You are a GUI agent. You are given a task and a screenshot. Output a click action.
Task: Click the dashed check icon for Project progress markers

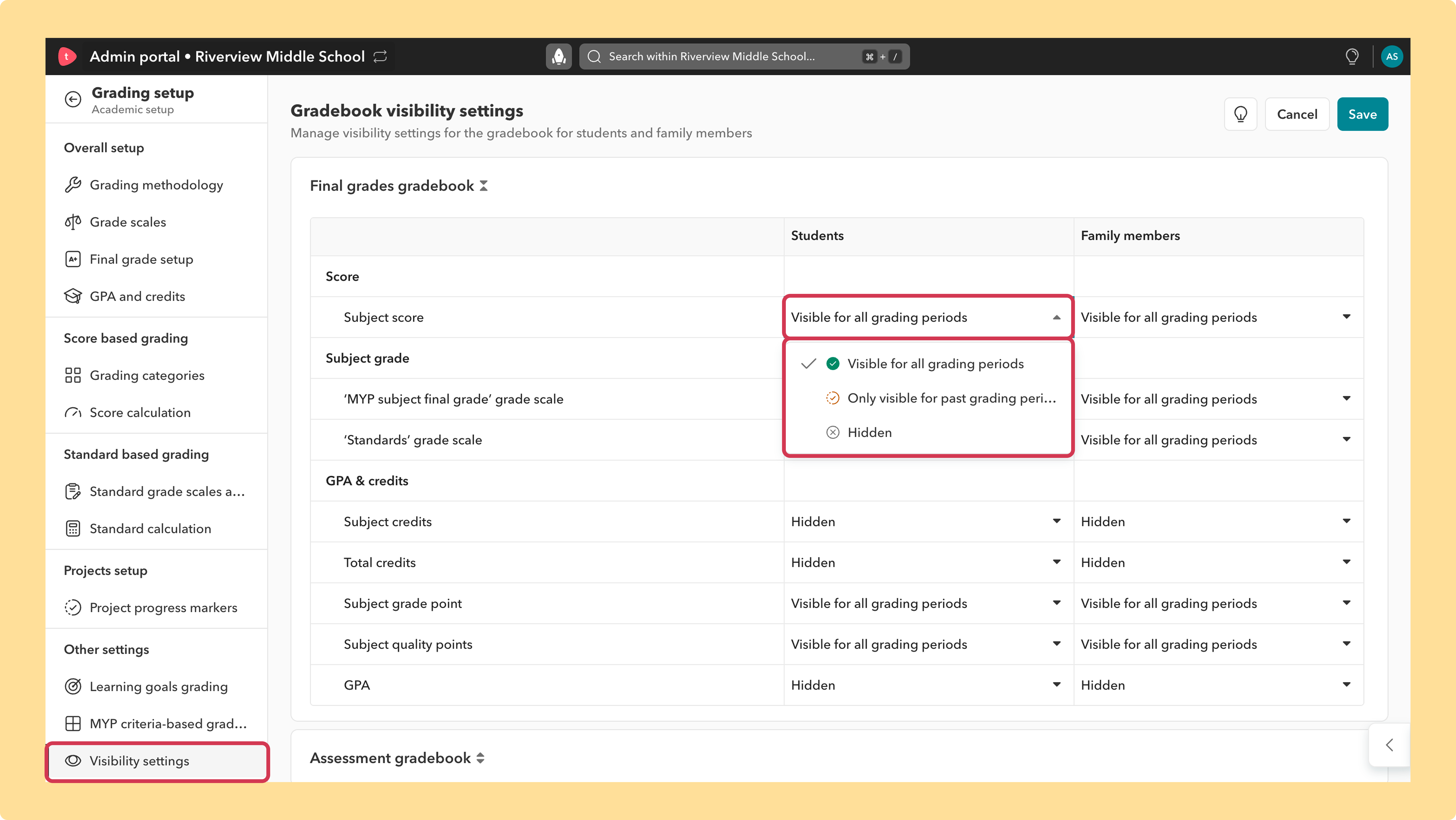pyautogui.click(x=73, y=607)
